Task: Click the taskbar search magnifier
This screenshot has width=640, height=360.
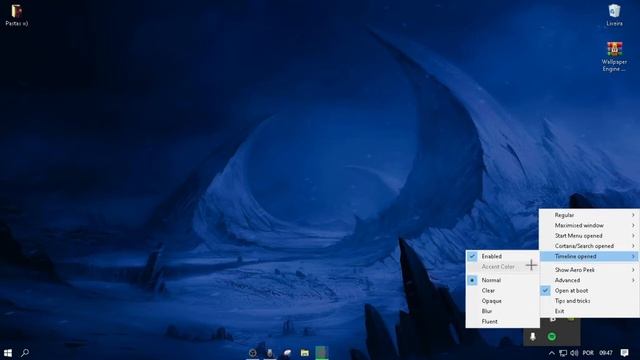Action: (25, 353)
